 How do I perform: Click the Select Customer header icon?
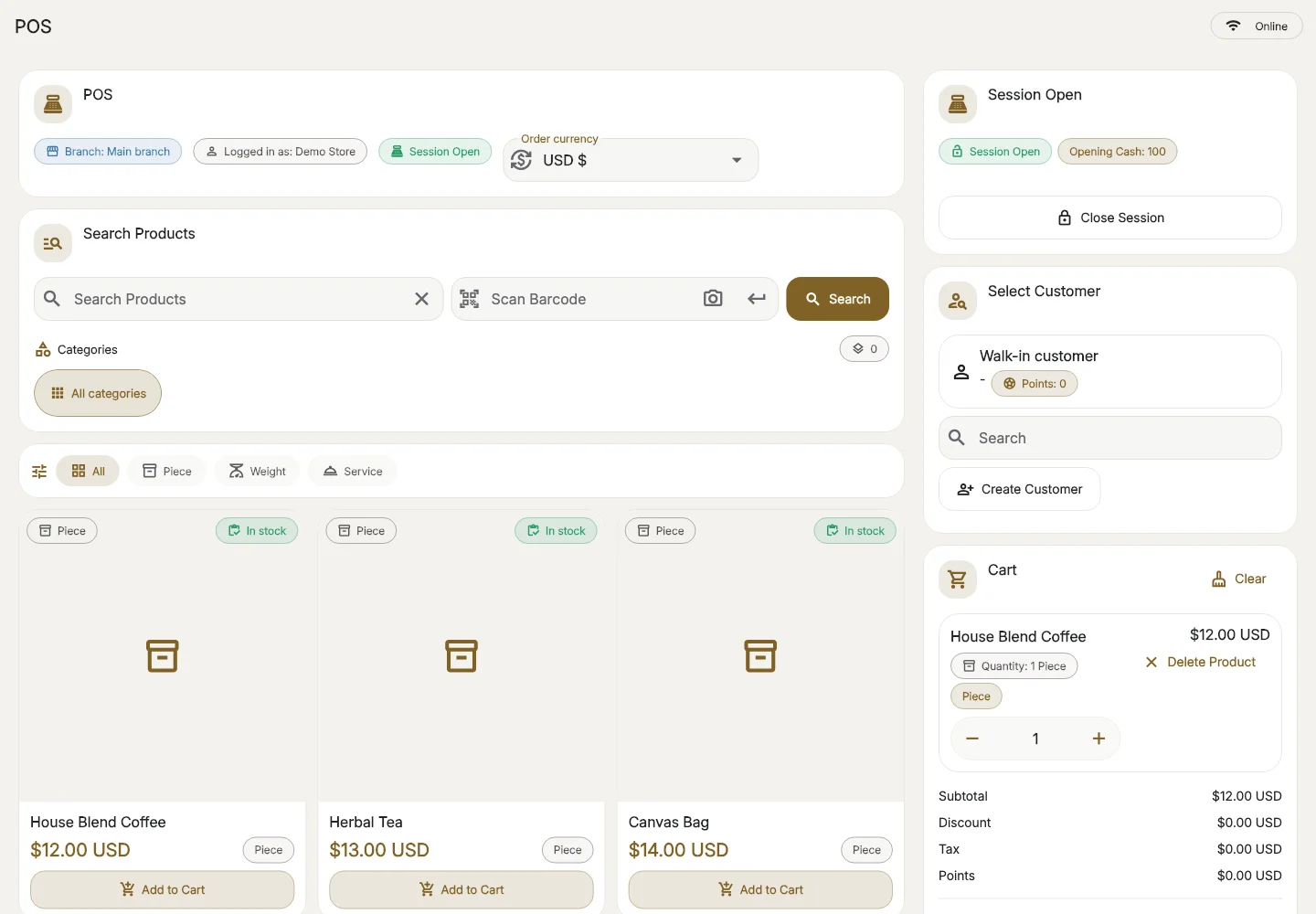(x=958, y=301)
